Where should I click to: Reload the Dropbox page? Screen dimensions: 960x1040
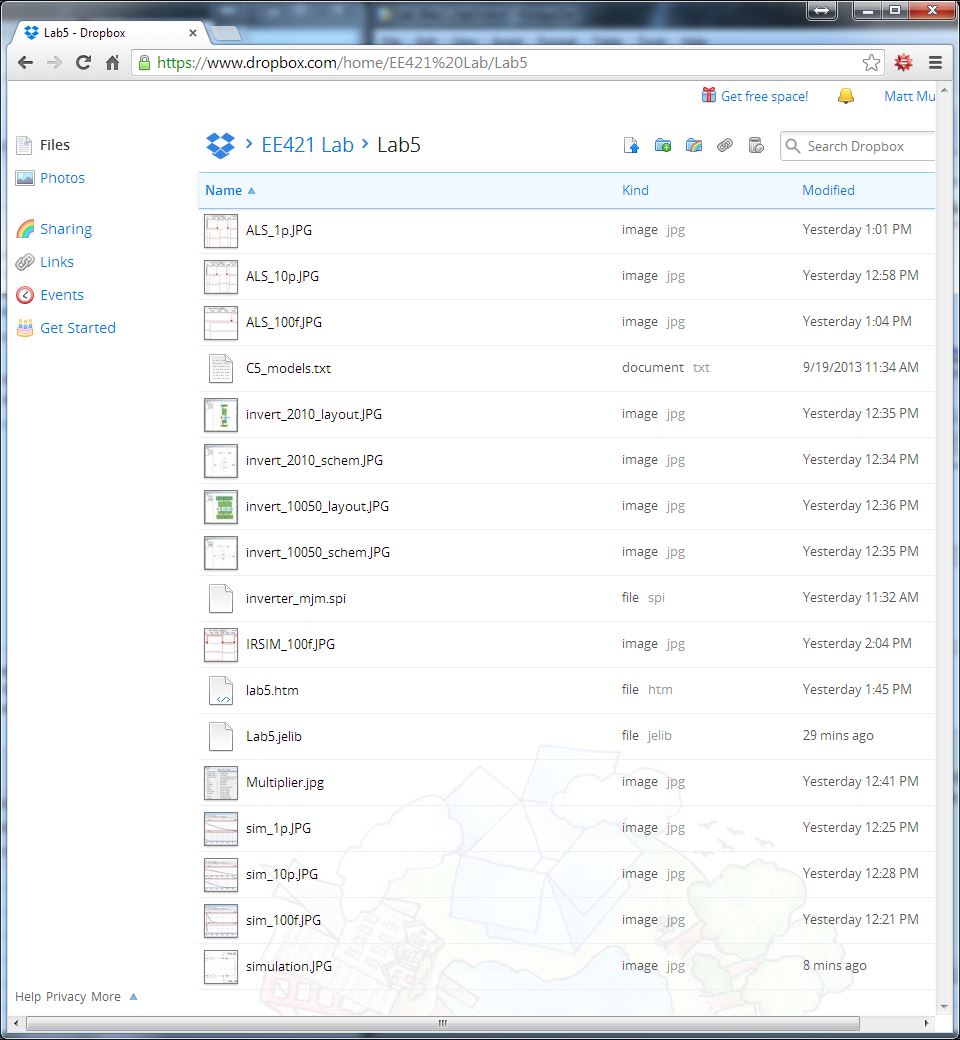(84, 63)
